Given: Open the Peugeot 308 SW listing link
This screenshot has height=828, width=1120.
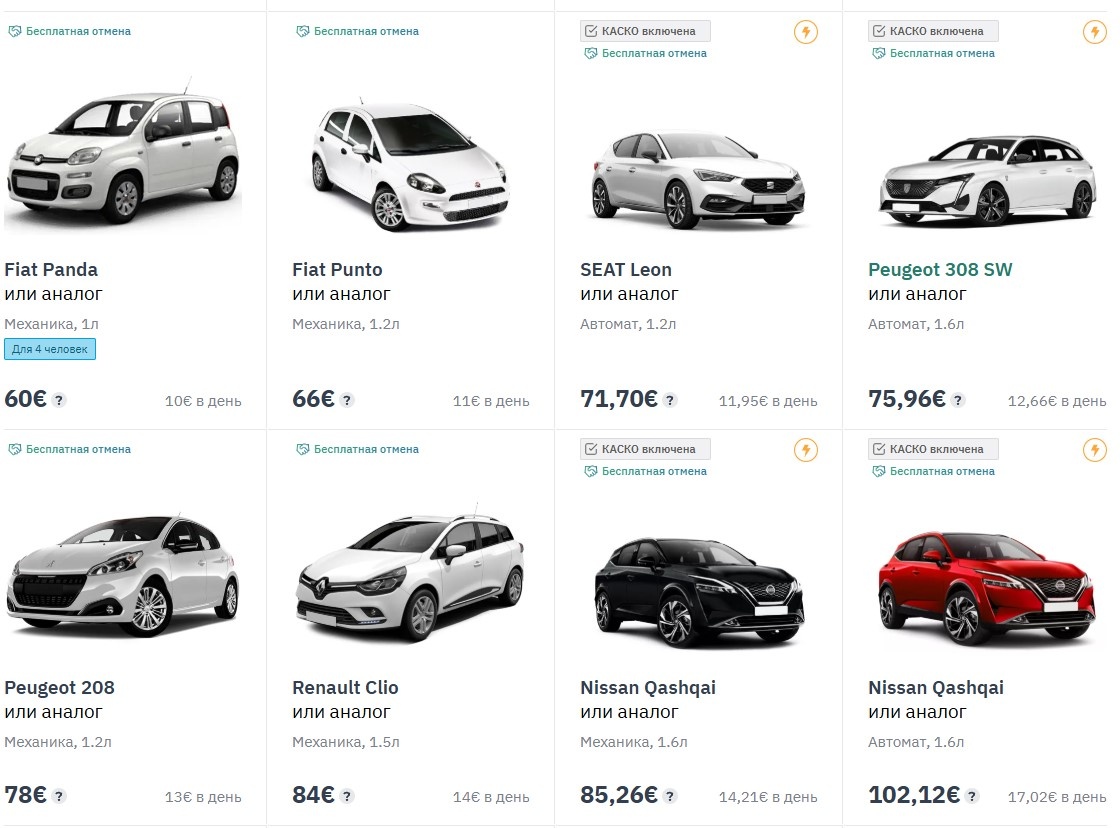Looking at the screenshot, I should click(940, 269).
